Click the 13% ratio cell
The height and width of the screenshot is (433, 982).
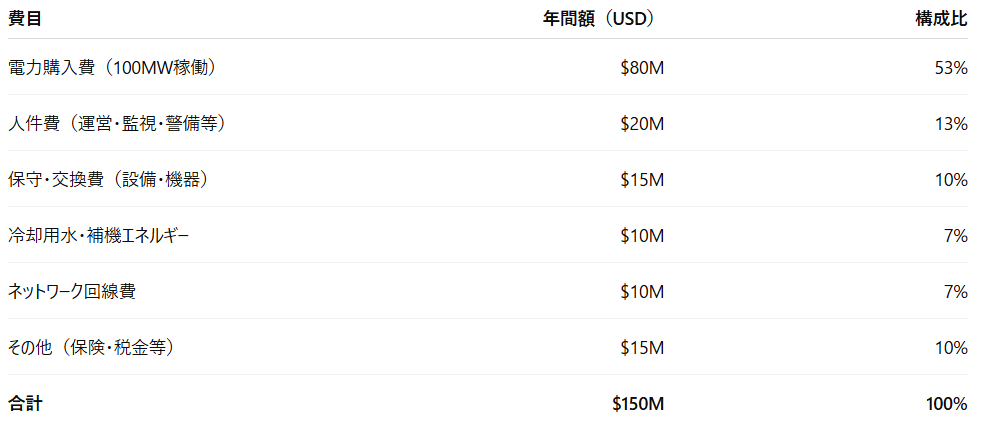click(951, 124)
